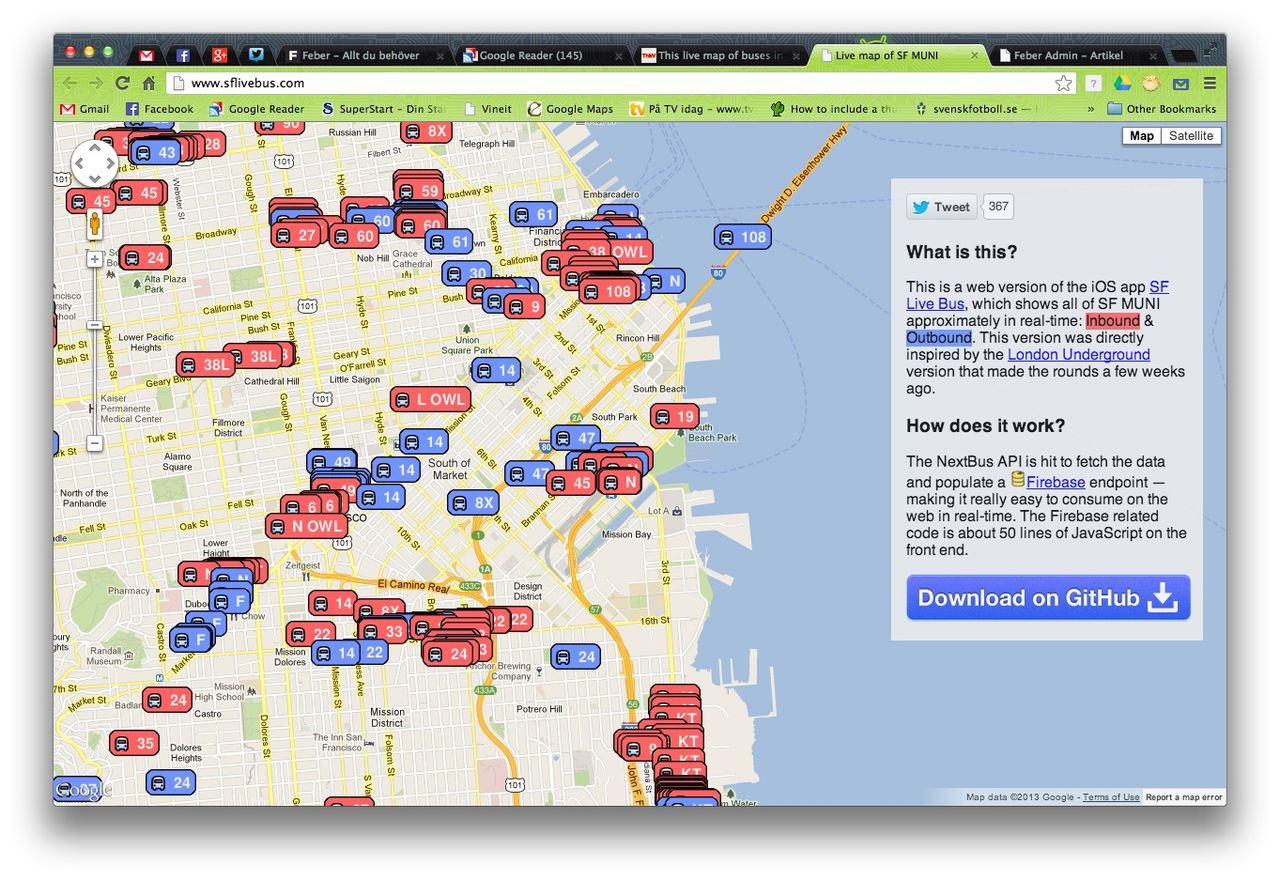Viewport: 1280px width, 880px height.
Task: Click the Google logo at the map's bottom-left
Action: 82,790
